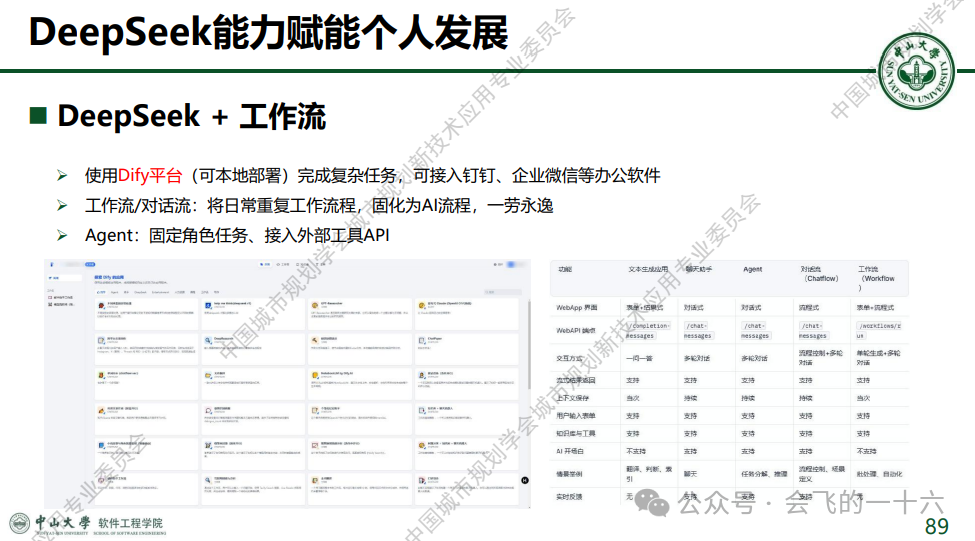
Task: Click the /completion-messages cell
Action: [x=648, y=330]
